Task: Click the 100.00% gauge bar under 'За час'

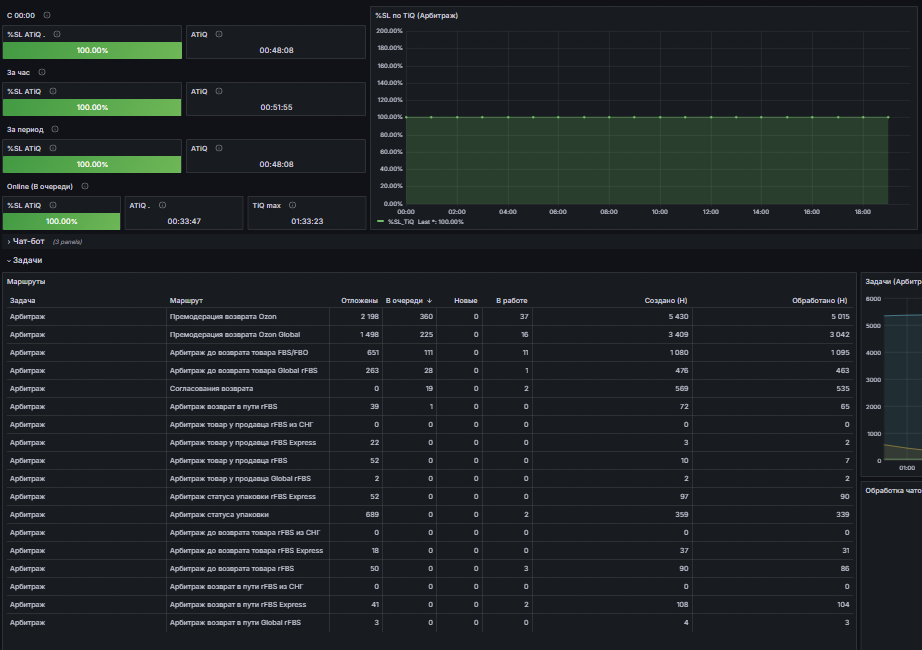Action: coord(92,108)
